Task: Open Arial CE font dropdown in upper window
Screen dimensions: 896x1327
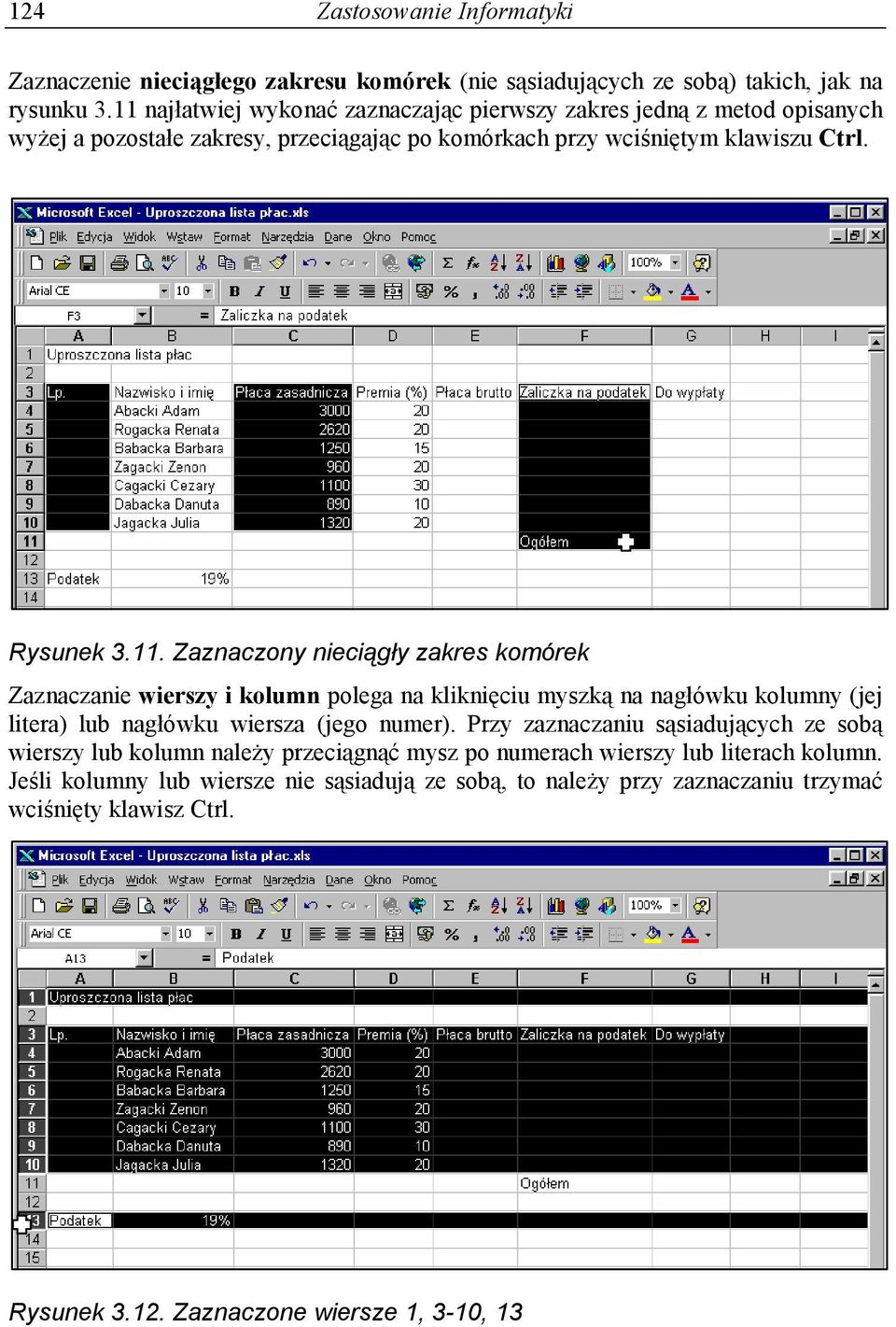Action: tap(164, 291)
